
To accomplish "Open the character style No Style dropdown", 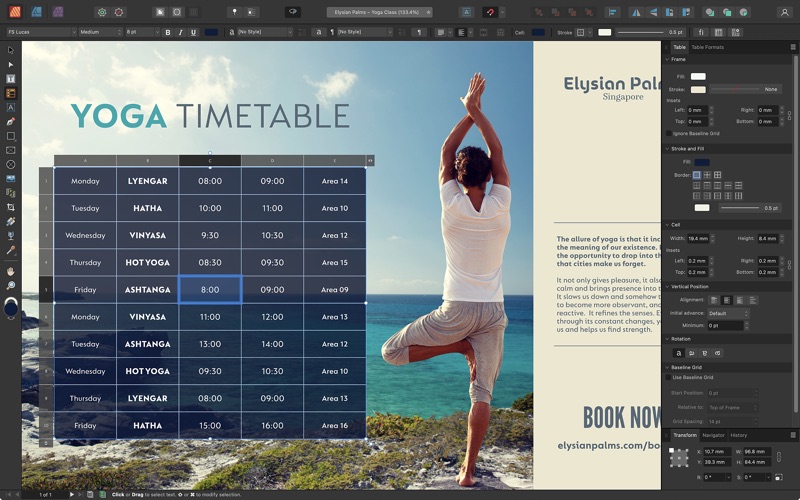I will pyautogui.click(x=265, y=32).
